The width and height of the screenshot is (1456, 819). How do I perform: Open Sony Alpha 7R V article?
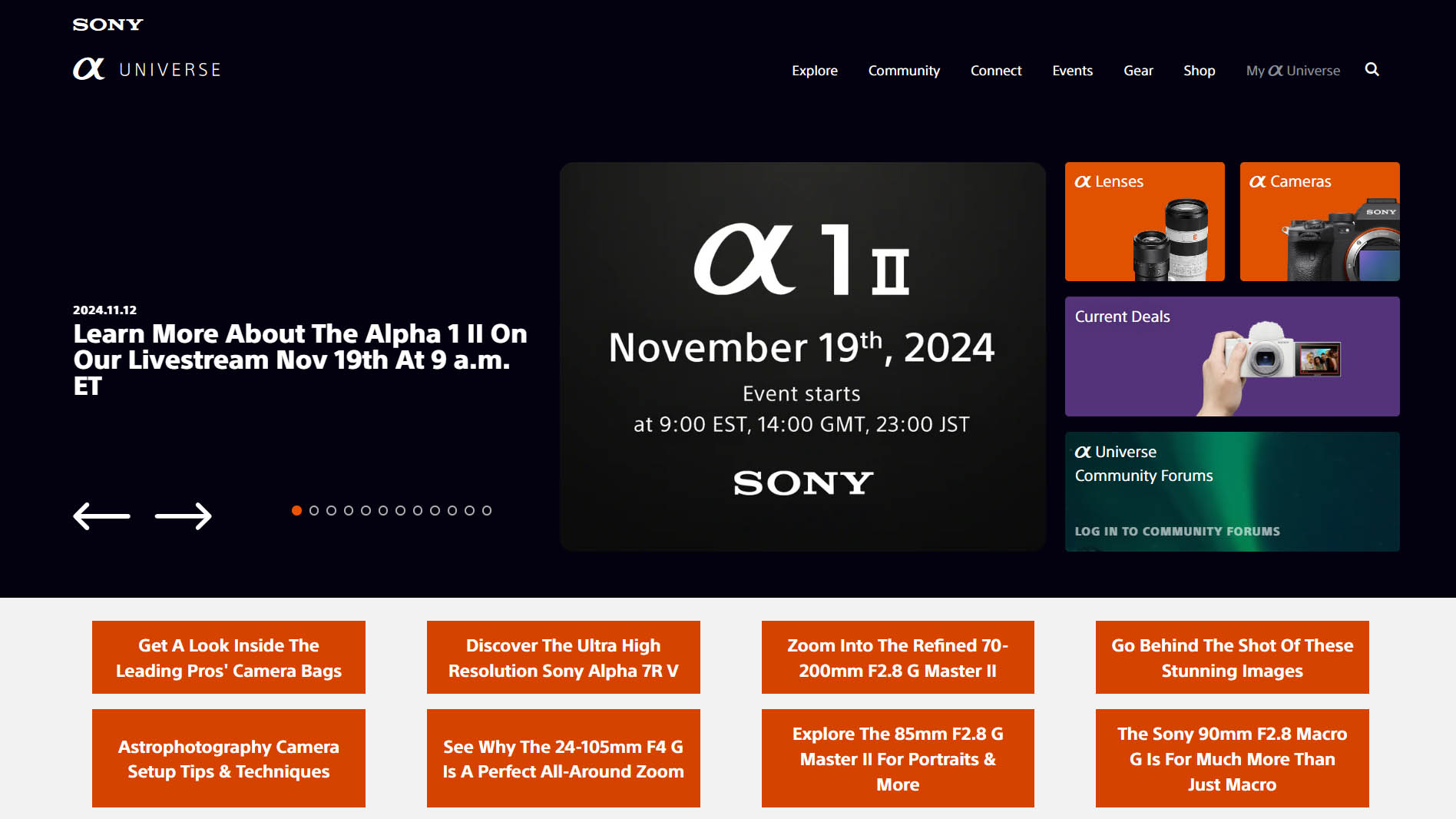[563, 658]
